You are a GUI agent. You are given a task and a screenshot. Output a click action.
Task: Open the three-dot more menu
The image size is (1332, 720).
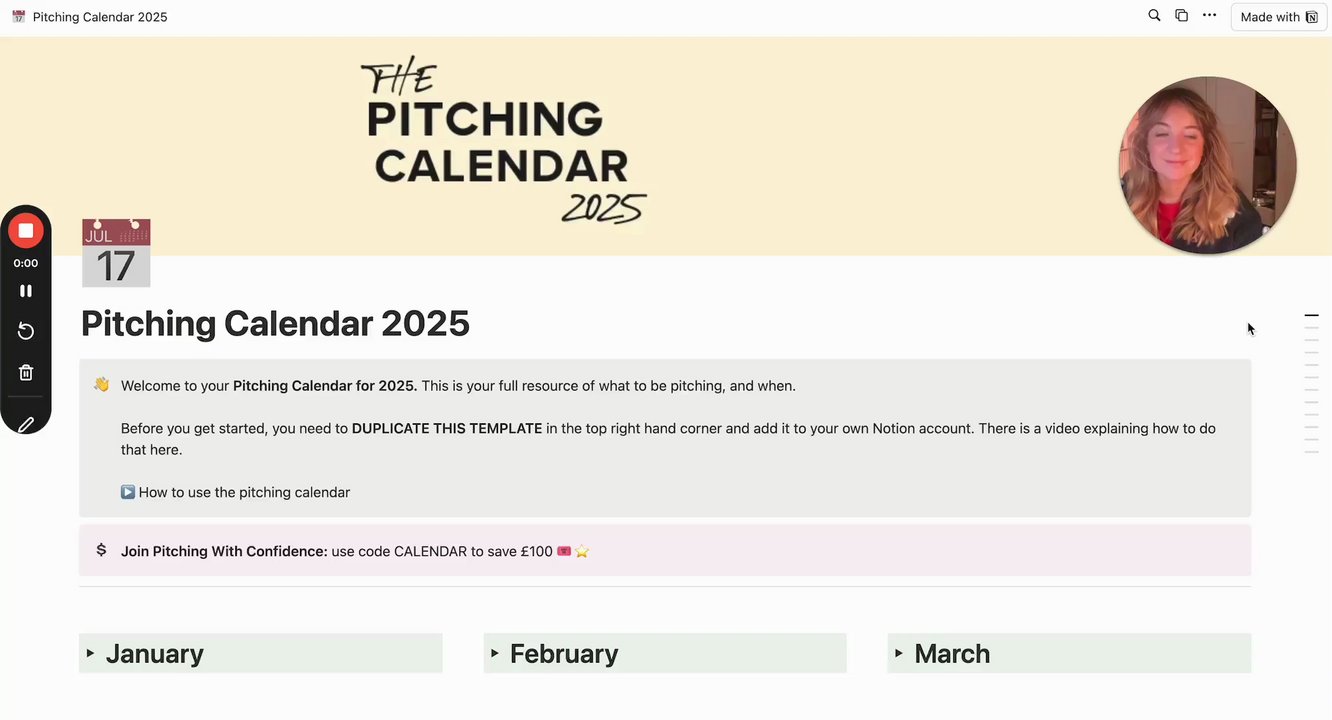click(1209, 16)
